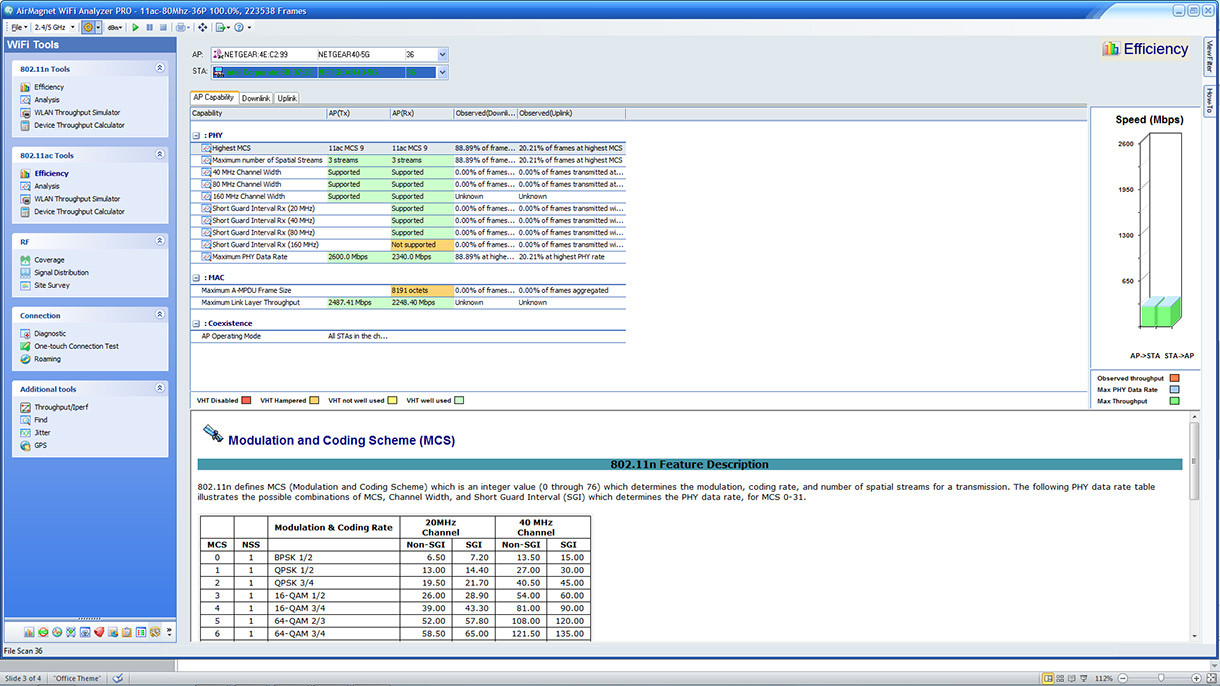Screen dimensions: 1220x686
Task: Switch to the Uplink tab
Action: tap(287, 99)
